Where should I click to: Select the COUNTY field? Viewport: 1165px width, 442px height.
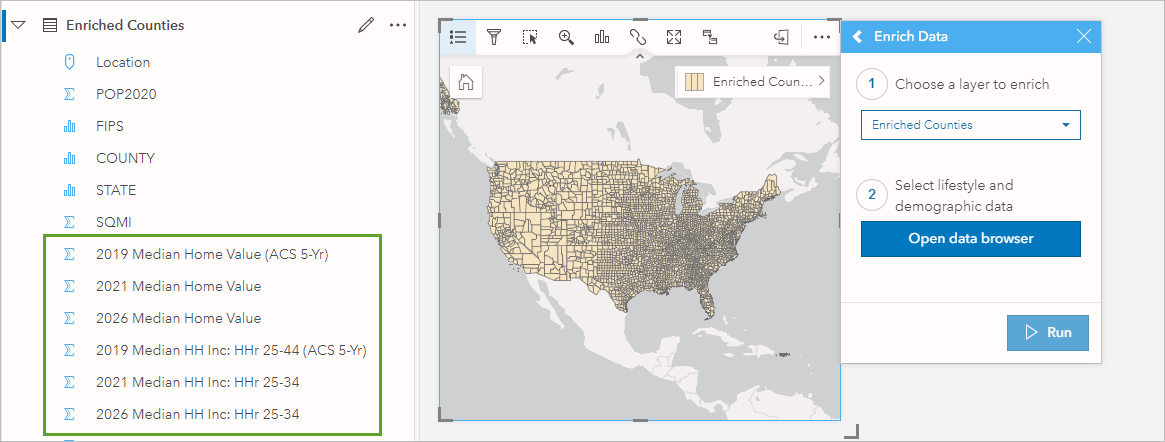click(x=125, y=158)
